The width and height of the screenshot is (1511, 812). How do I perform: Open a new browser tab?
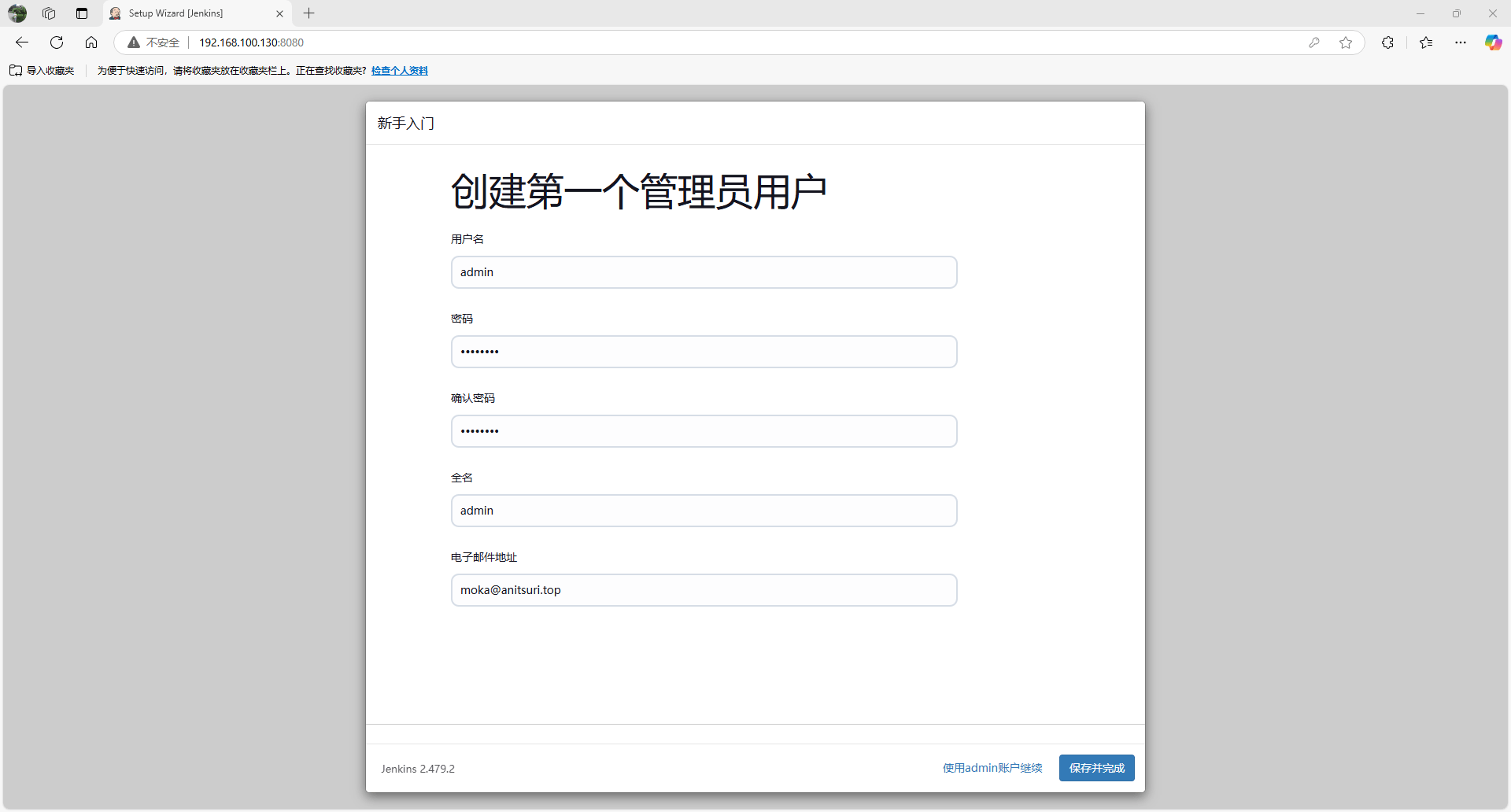point(309,13)
